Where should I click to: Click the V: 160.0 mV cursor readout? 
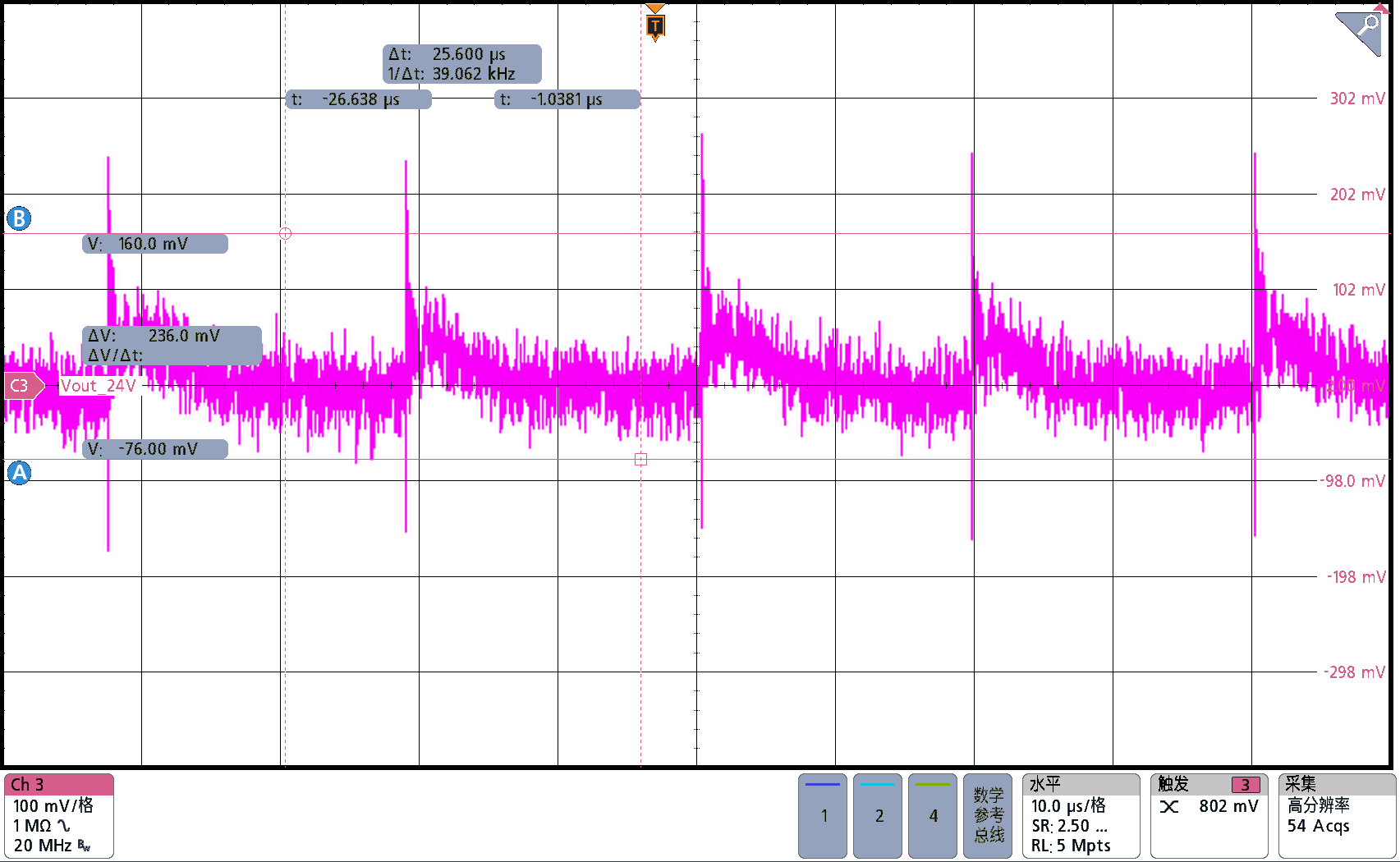[155, 244]
